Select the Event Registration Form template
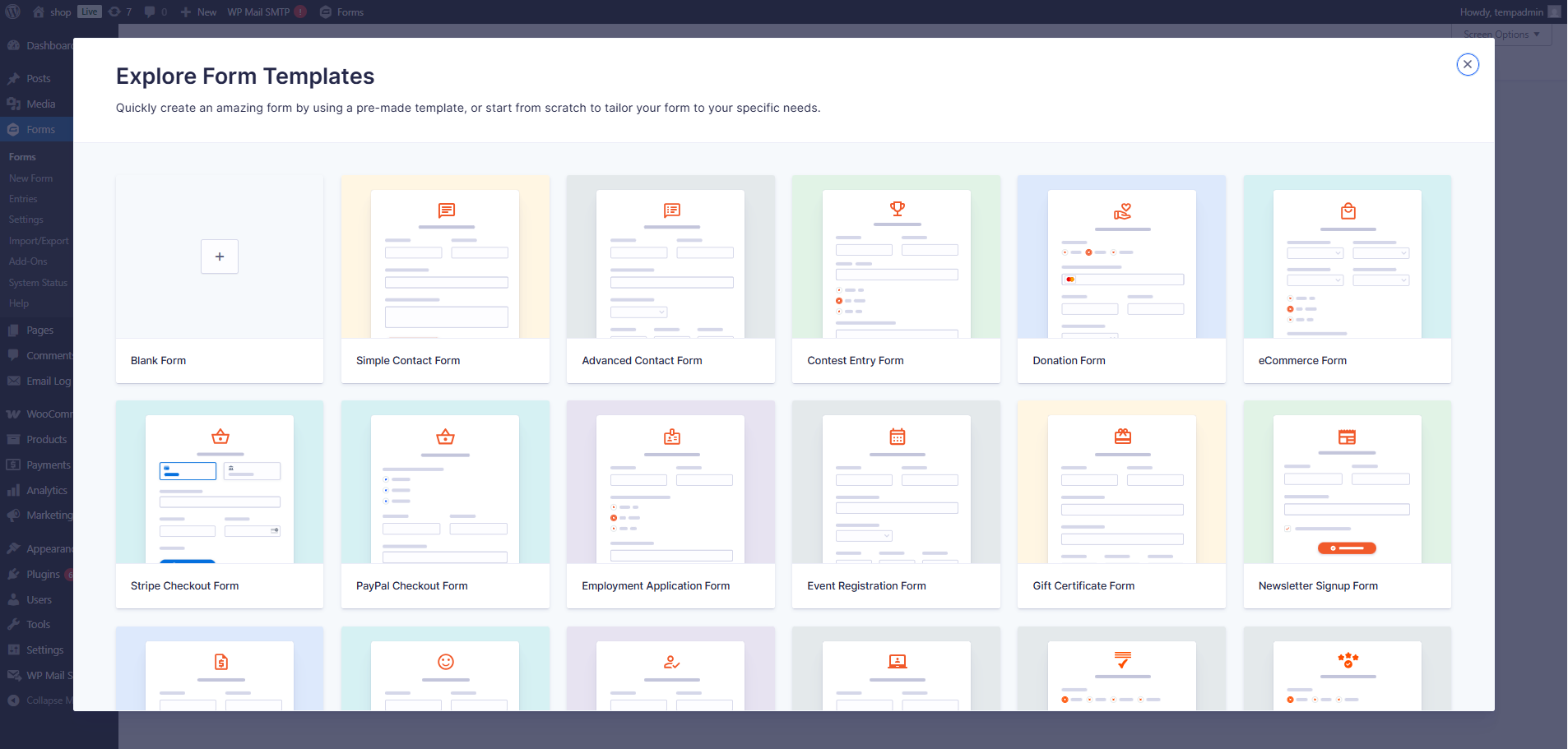Screen dimensions: 1568x749 click(896, 504)
